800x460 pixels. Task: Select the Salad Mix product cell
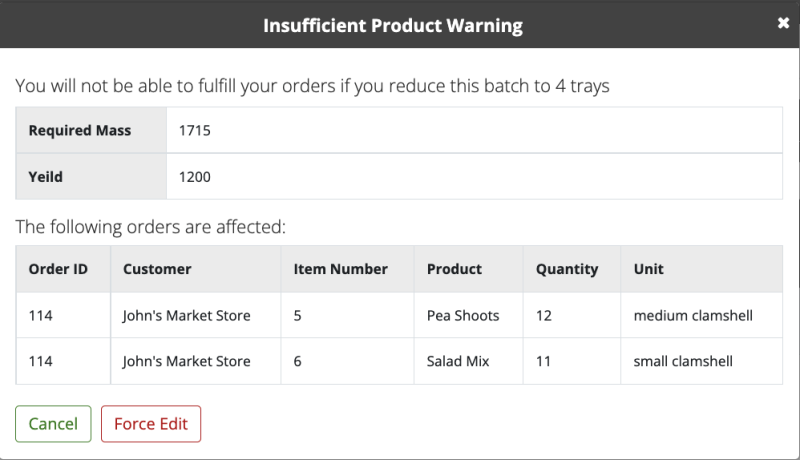click(x=457, y=361)
